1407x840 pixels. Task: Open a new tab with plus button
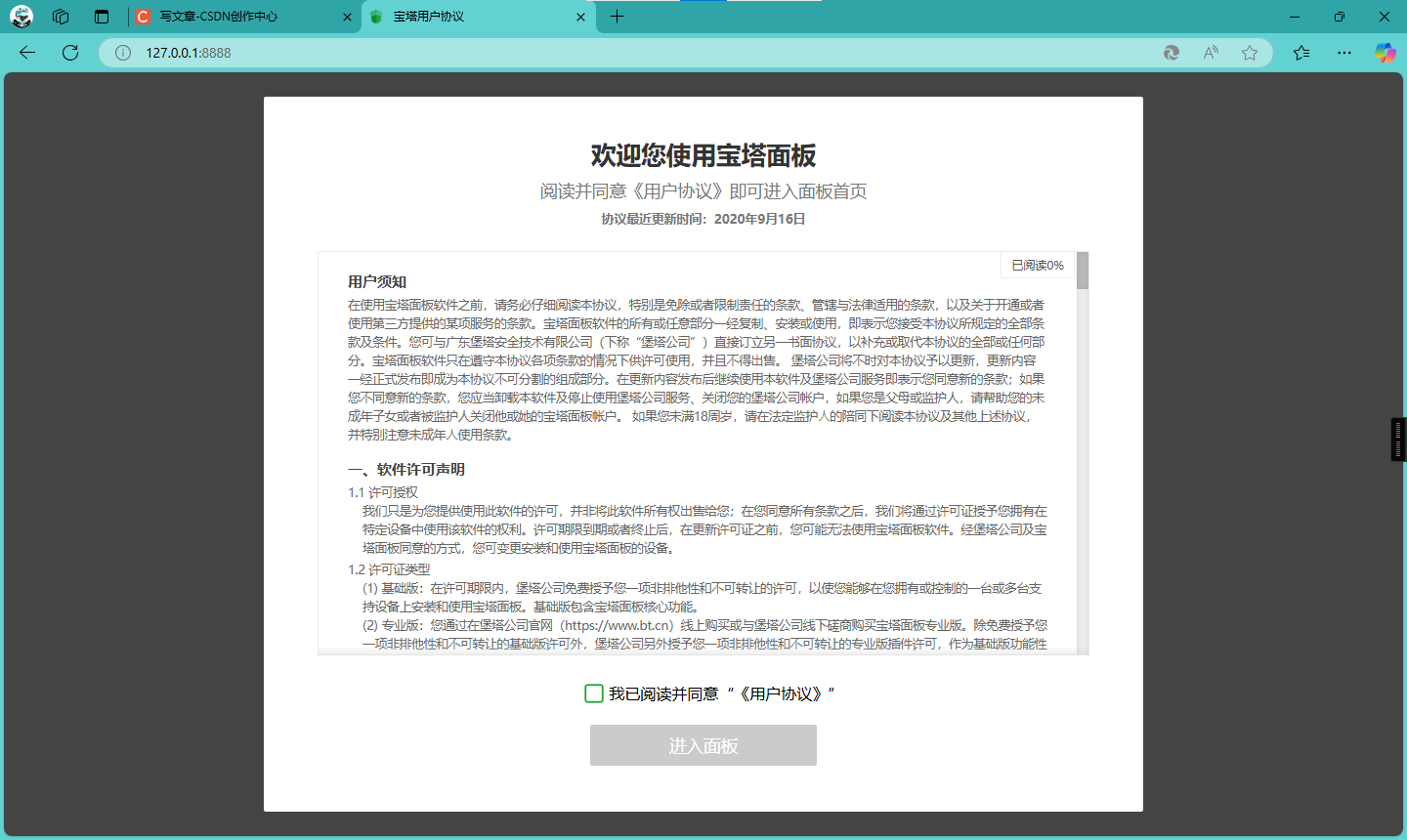pos(617,17)
